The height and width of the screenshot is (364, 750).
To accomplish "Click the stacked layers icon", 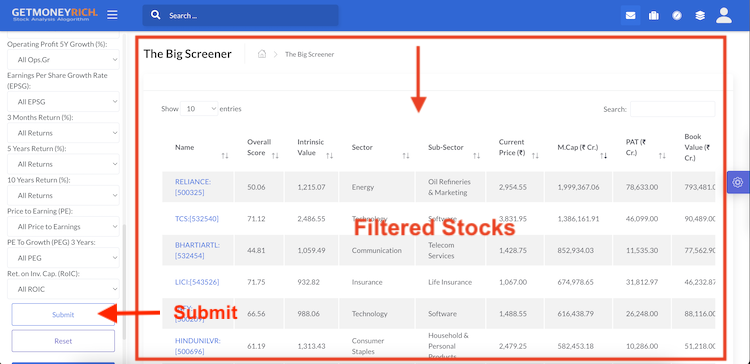I will point(700,15).
